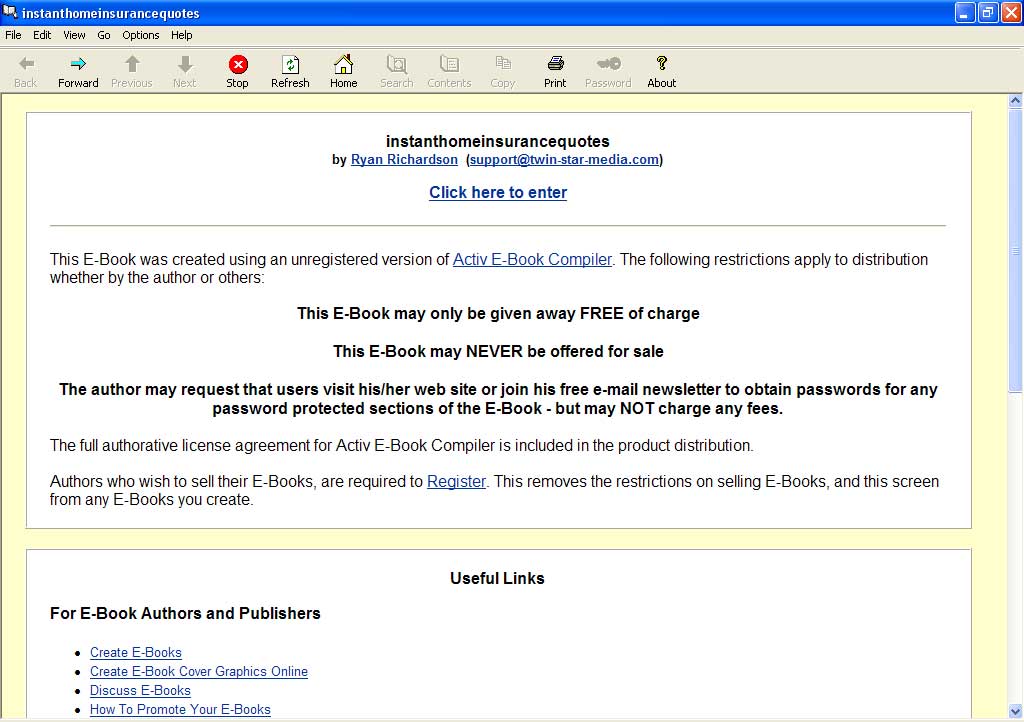Click 'This E-Book may only be given away FREE' text
The width and height of the screenshot is (1024, 722).
[x=498, y=314]
